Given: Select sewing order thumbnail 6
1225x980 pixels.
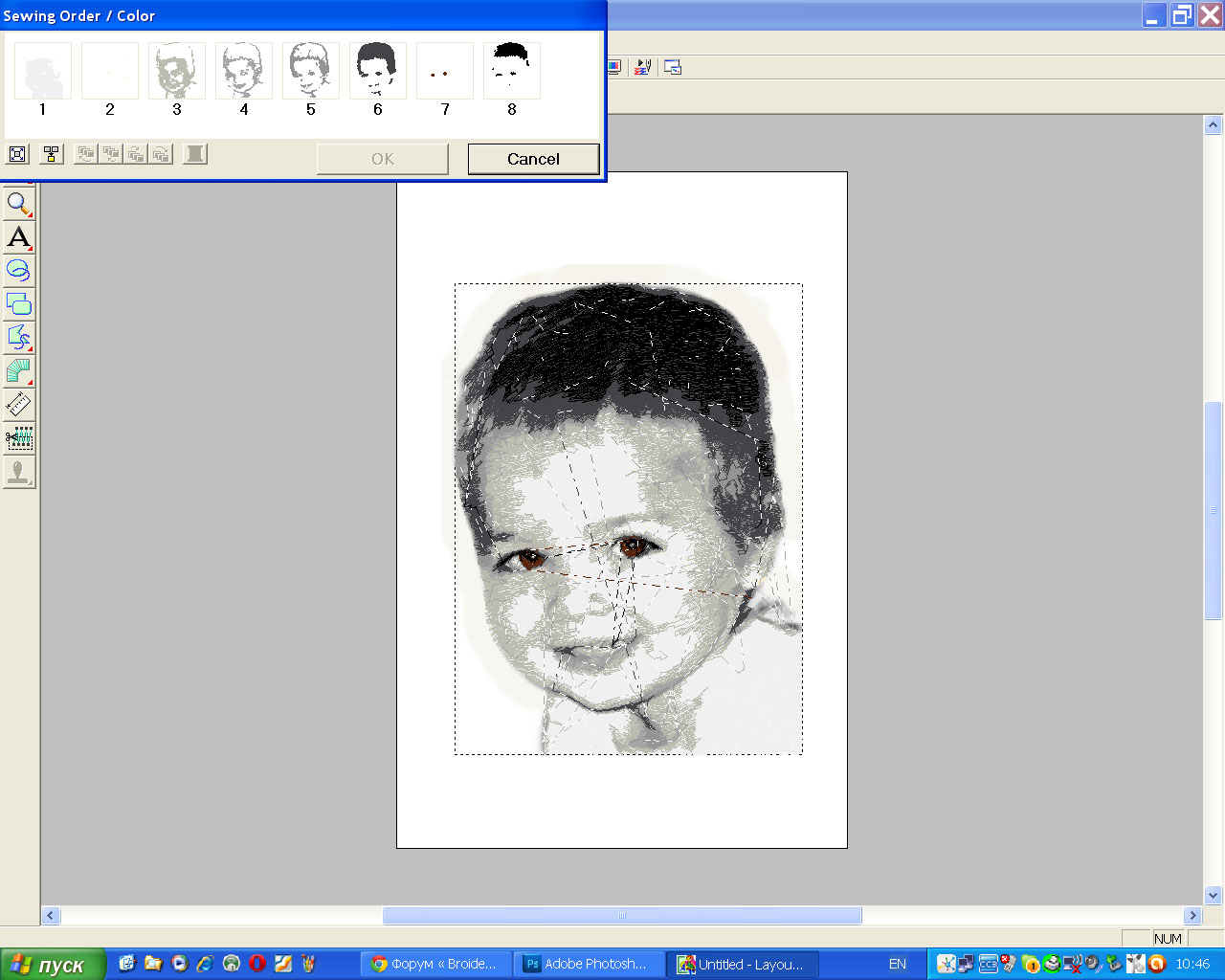Looking at the screenshot, I should [x=377, y=72].
